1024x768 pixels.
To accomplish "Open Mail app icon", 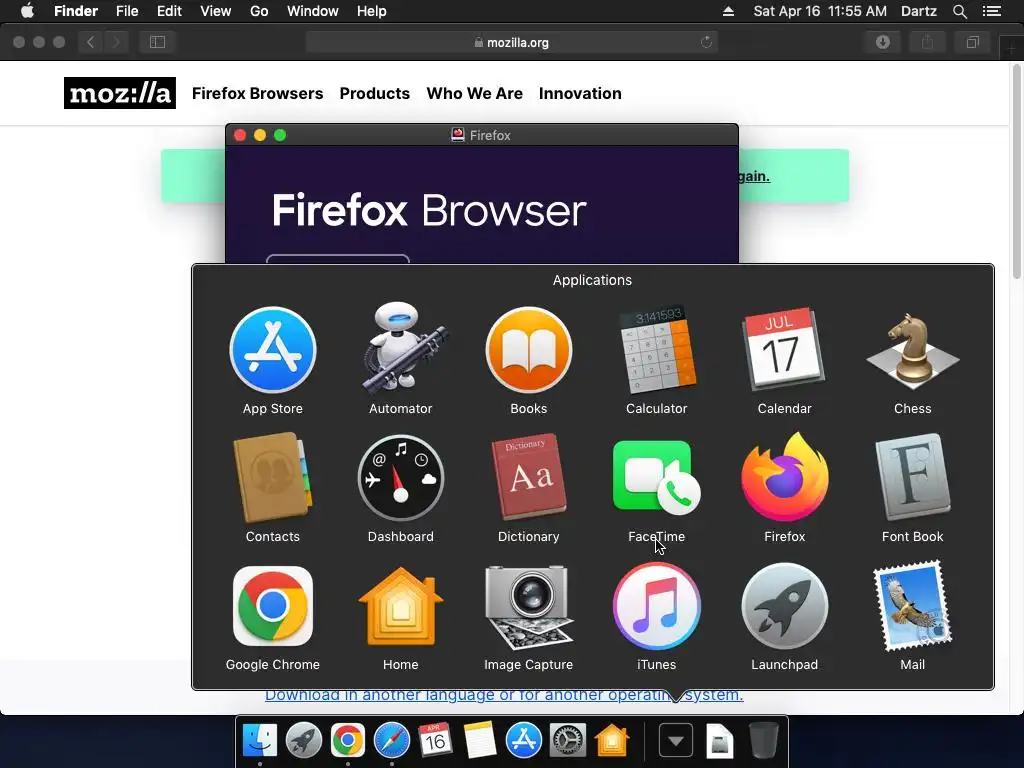I will (x=913, y=606).
